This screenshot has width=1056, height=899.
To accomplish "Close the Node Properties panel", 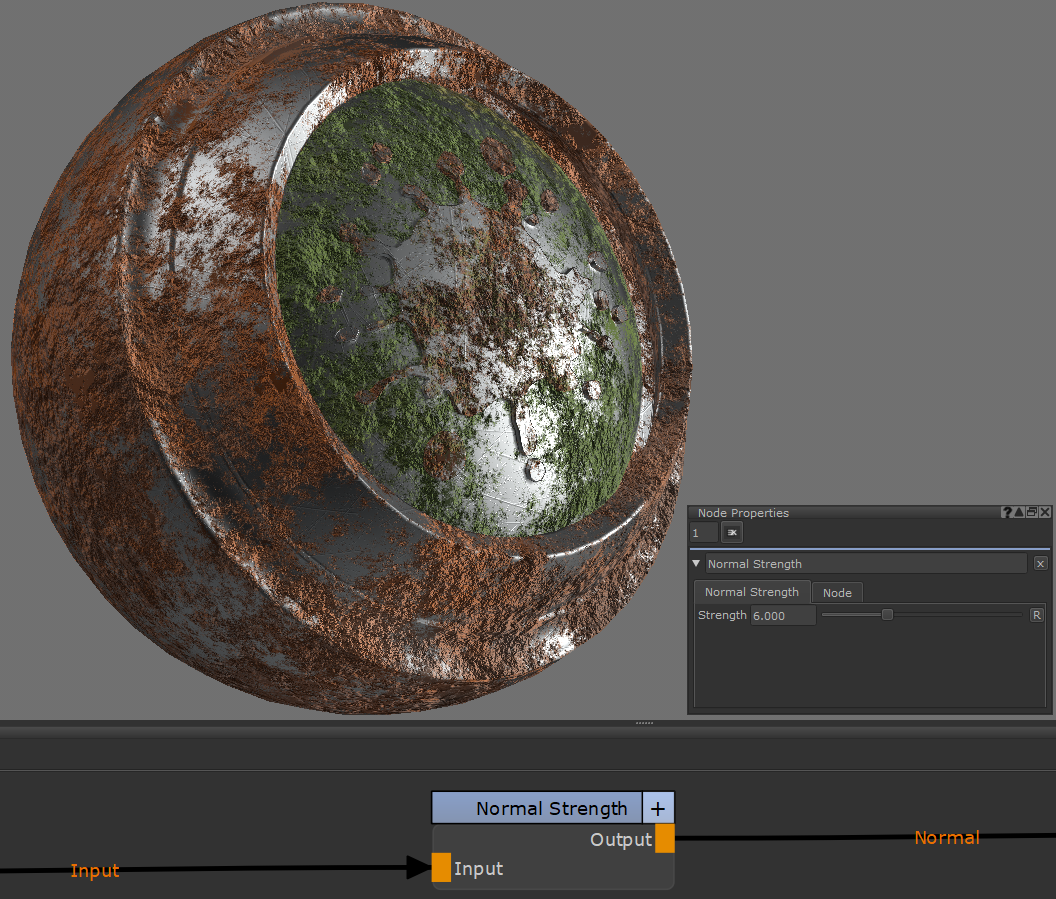I will click(1045, 512).
